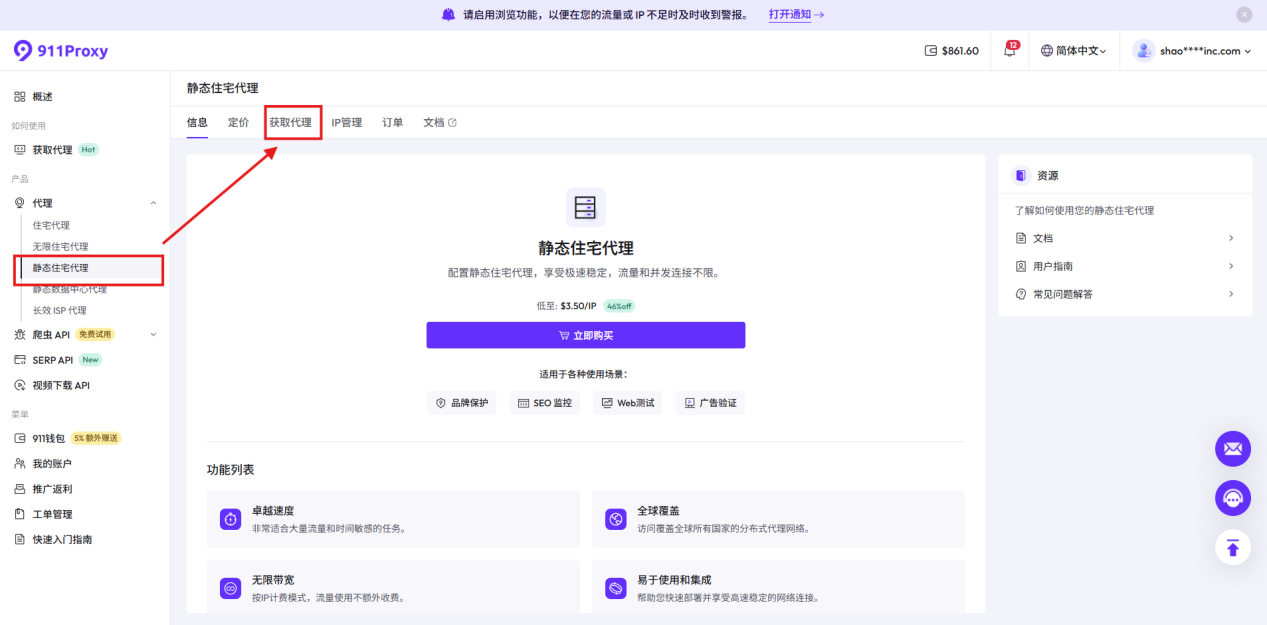Open 911钱包 in the sidebar
This screenshot has width=1267, height=625.
tap(49, 438)
